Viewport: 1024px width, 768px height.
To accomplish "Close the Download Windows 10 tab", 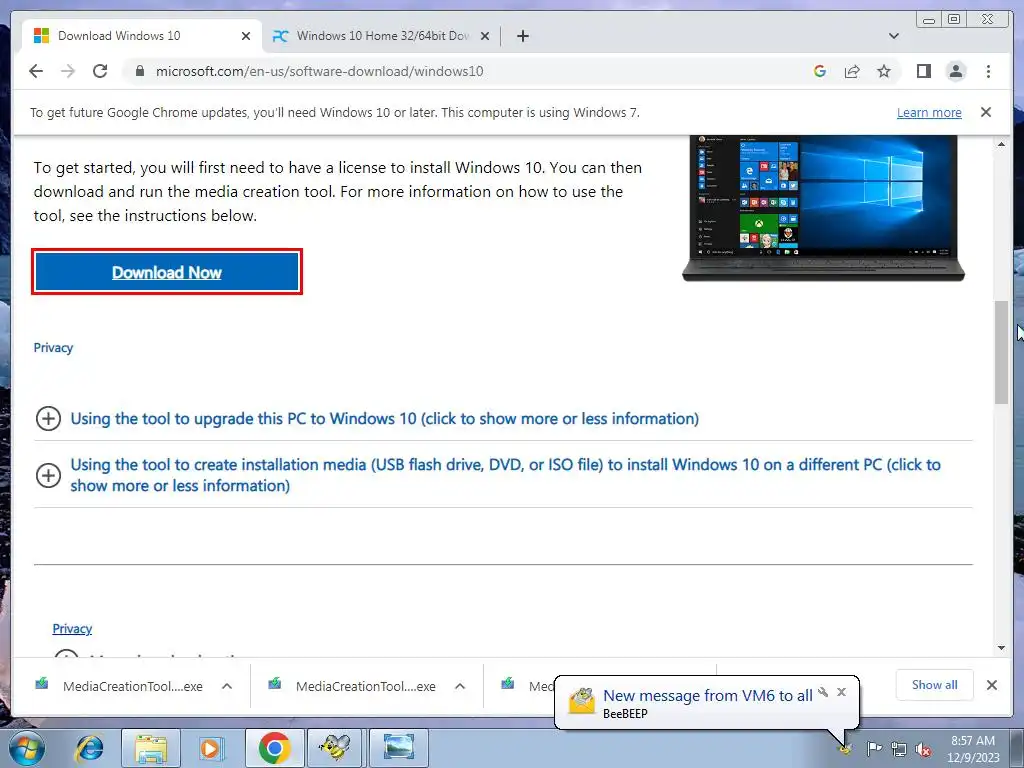I will (x=246, y=36).
